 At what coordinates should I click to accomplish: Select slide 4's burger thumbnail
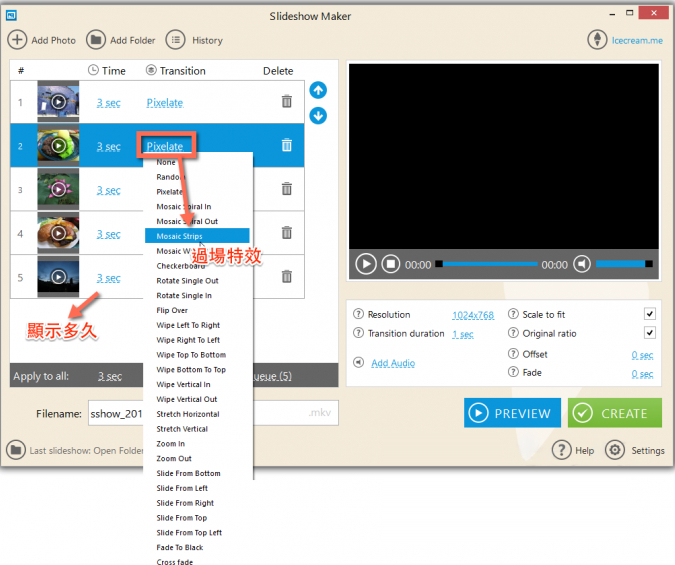point(58,233)
